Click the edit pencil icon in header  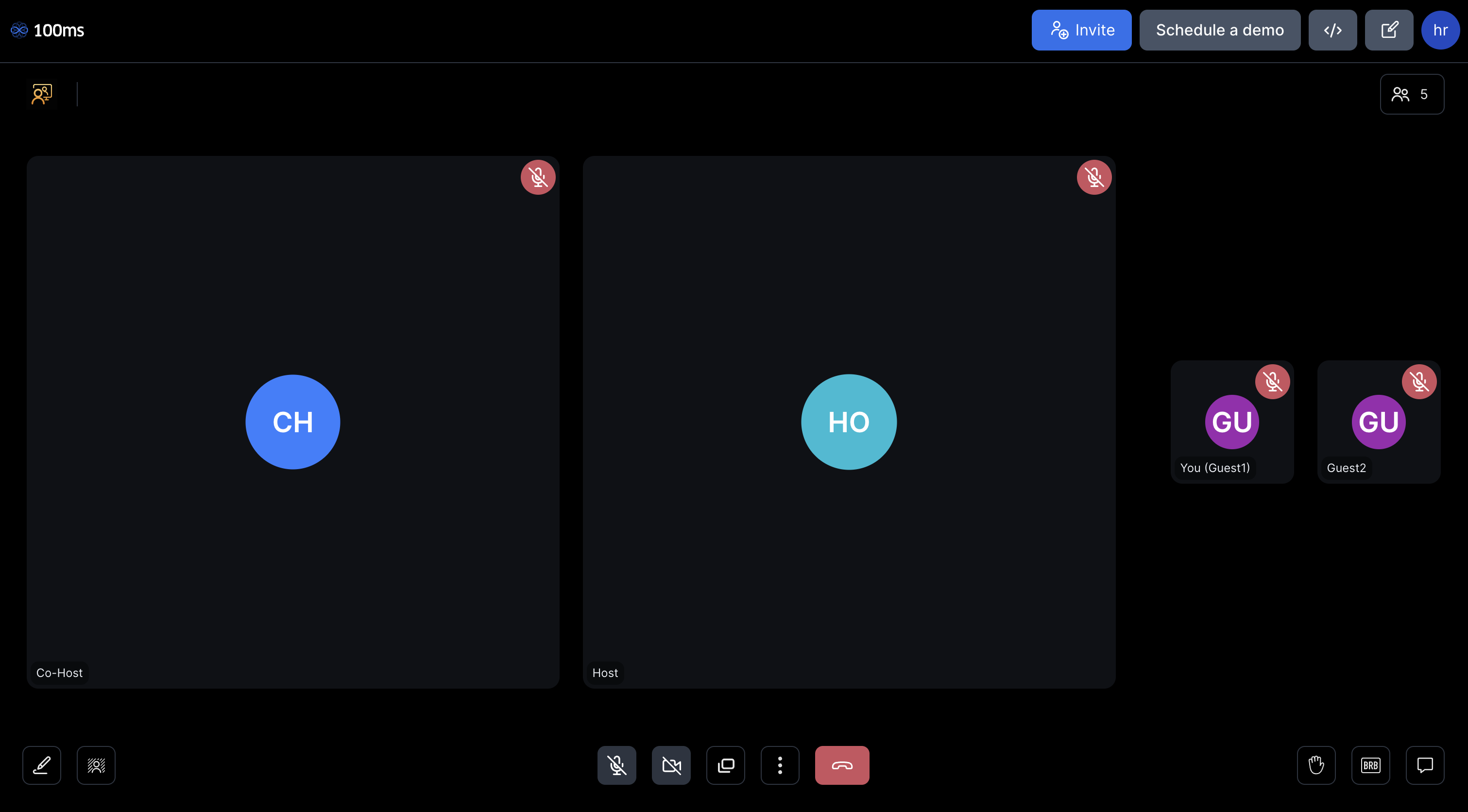pos(1389,30)
